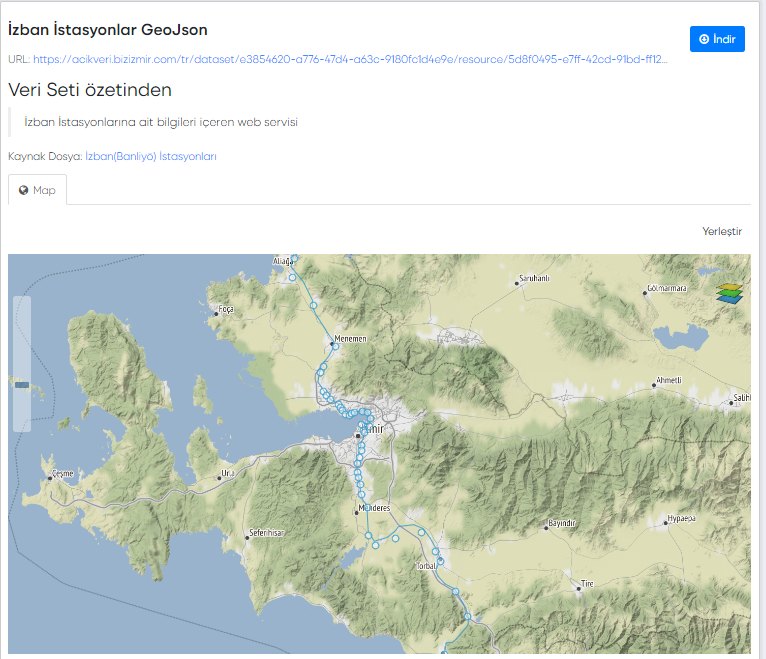The image size is (766, 659).
Task: Click the Urla town marker on map
Action: point(219,478)
